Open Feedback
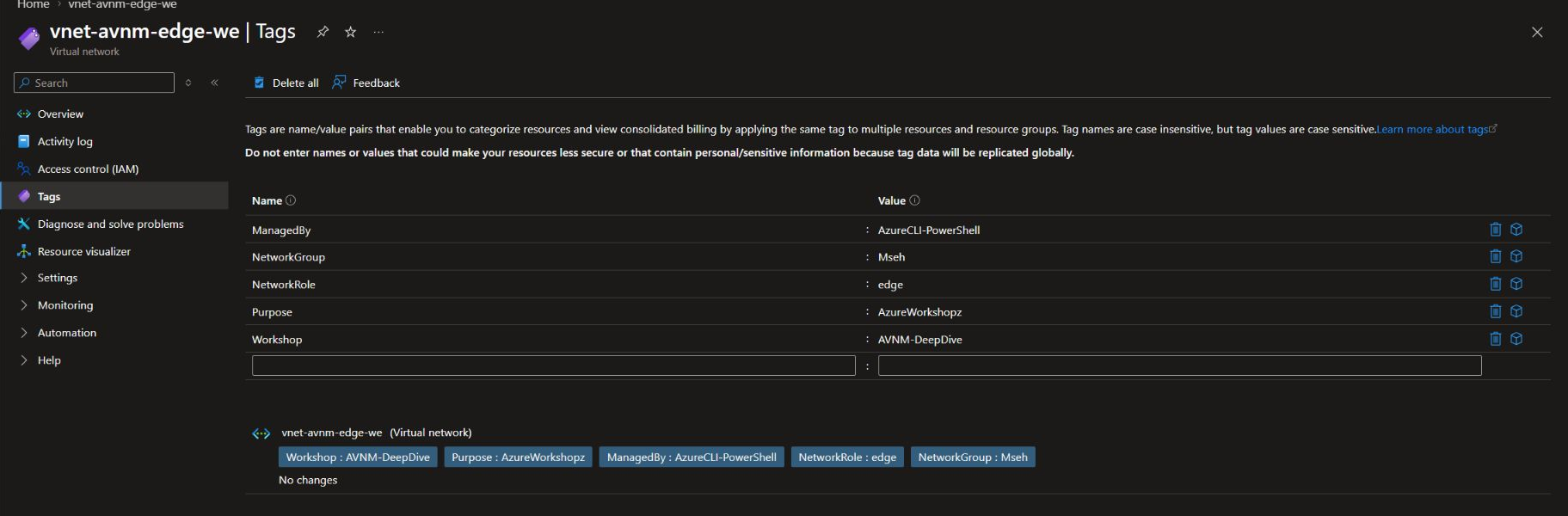The width and height of the screenshot is (1568, 516). 366,83
